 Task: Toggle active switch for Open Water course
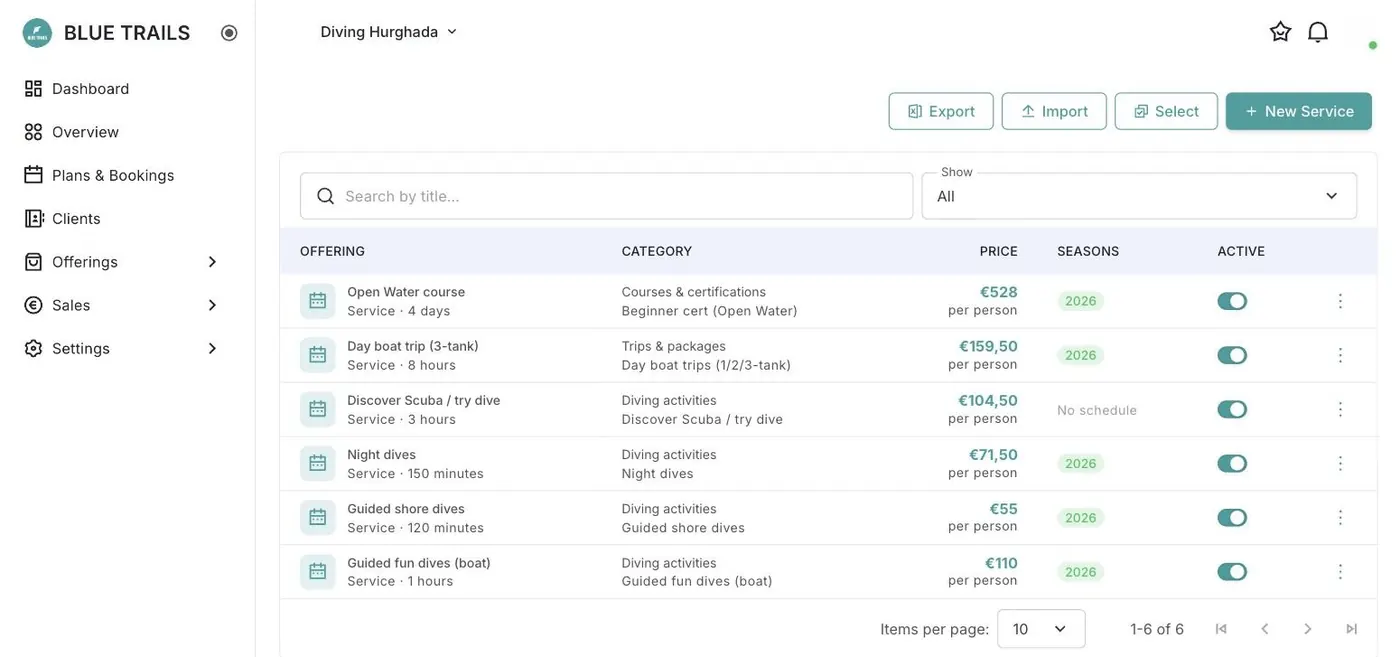coord(1232,301)
